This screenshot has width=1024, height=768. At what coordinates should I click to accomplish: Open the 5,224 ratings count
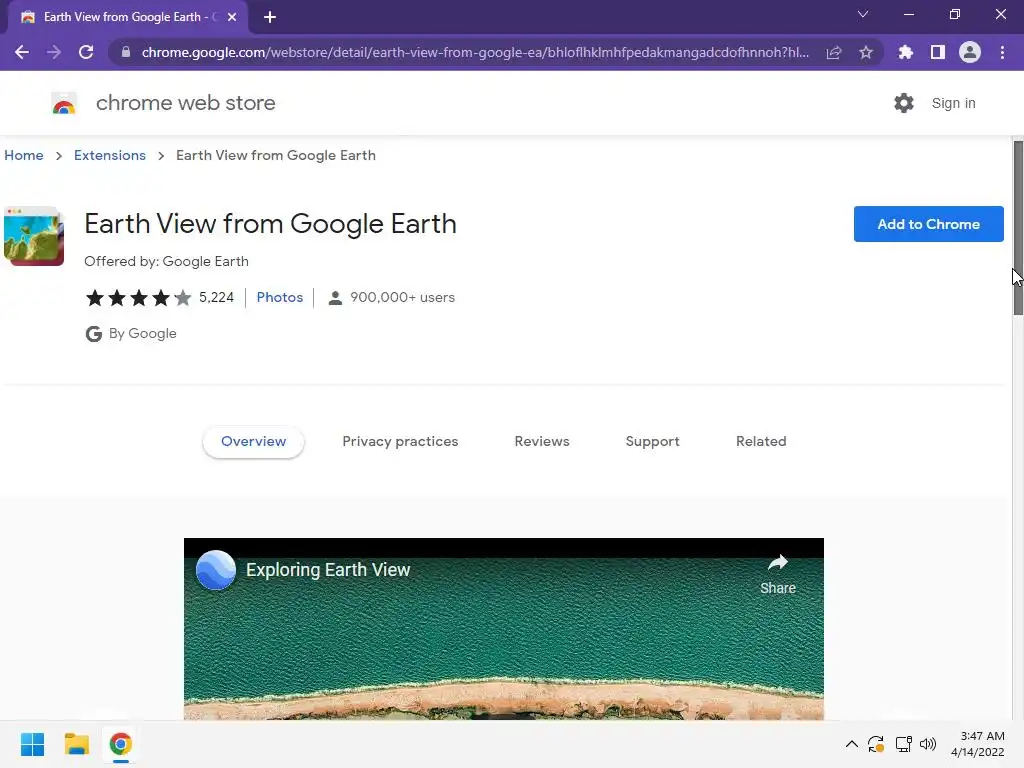(x=216, y=297)
